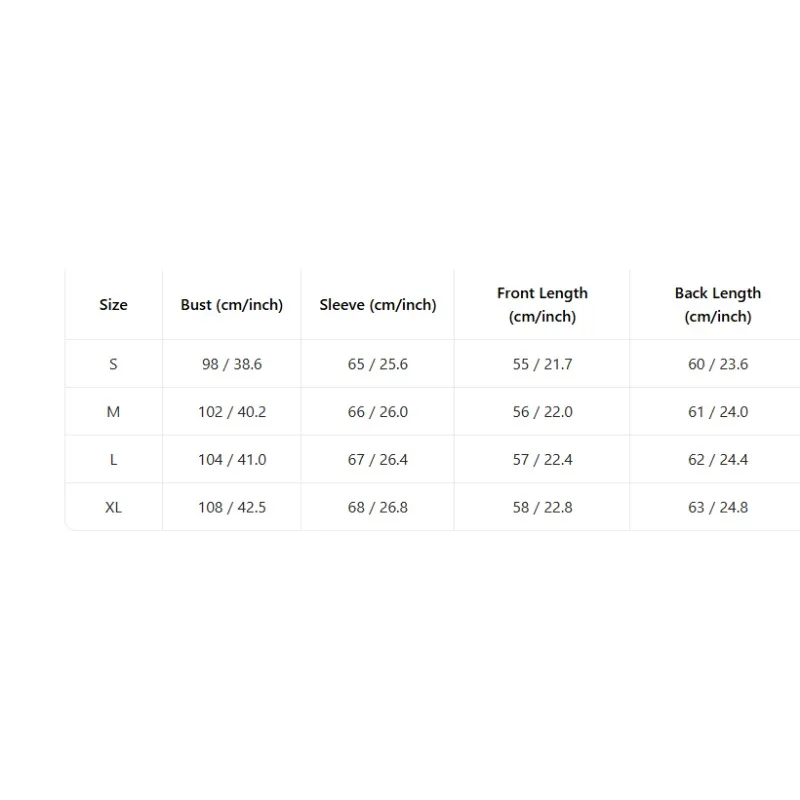Click back length value 60 / 23.6

point(718,364)
